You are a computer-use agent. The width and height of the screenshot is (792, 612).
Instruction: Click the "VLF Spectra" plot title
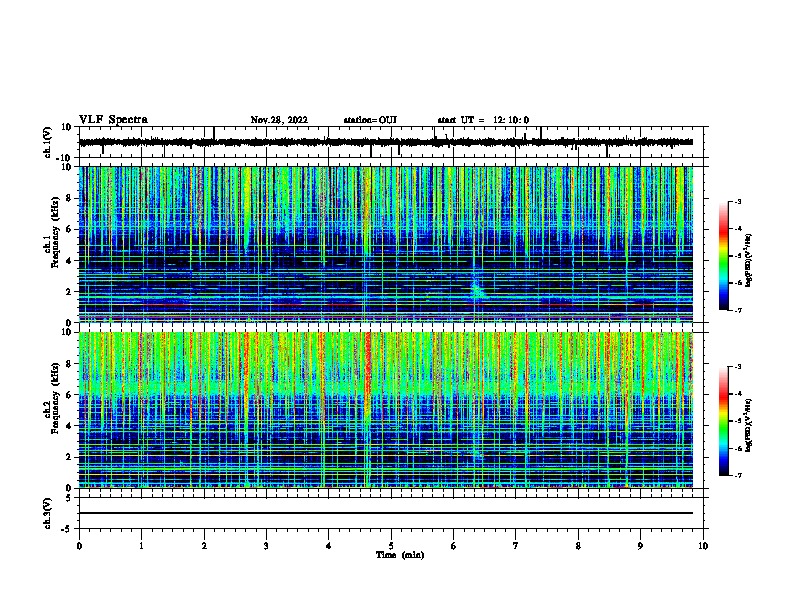pyautogui.click(x=113, y=120)
